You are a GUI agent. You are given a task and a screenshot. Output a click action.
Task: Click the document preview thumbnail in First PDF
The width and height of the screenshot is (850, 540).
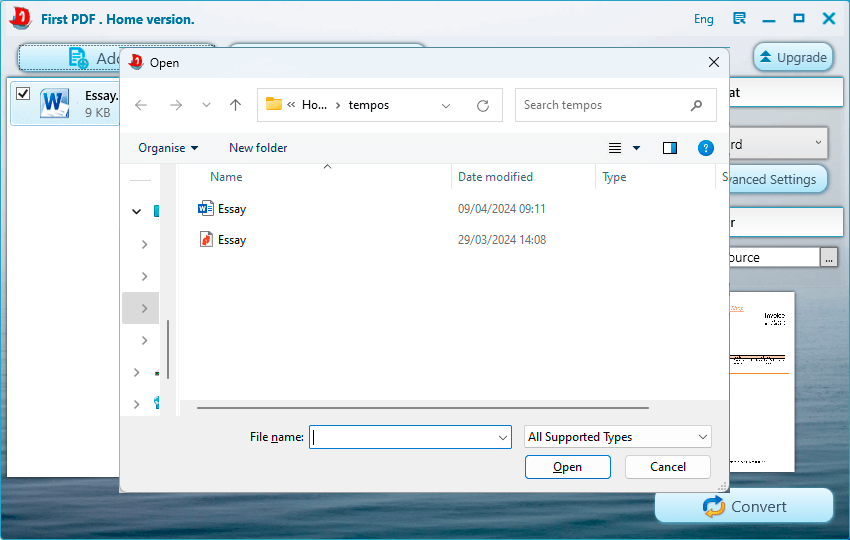(762, 382)
